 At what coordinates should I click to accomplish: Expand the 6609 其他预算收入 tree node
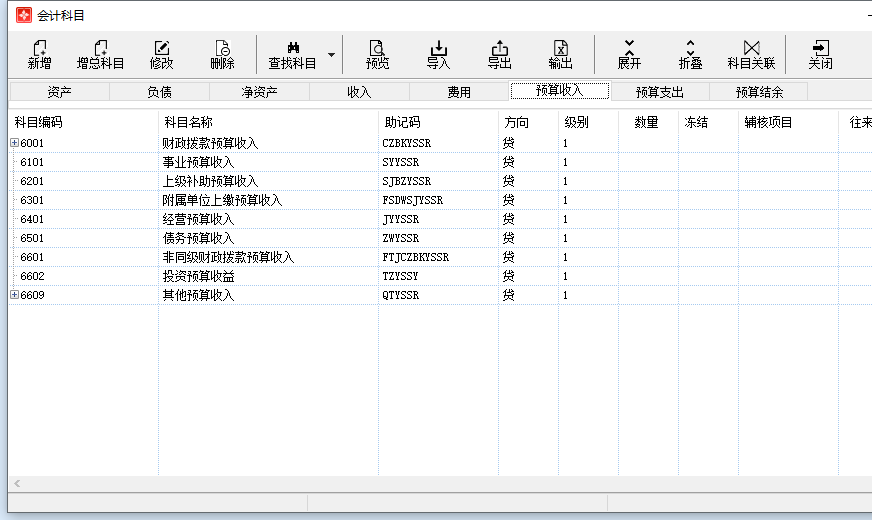[x=14, y=295]
